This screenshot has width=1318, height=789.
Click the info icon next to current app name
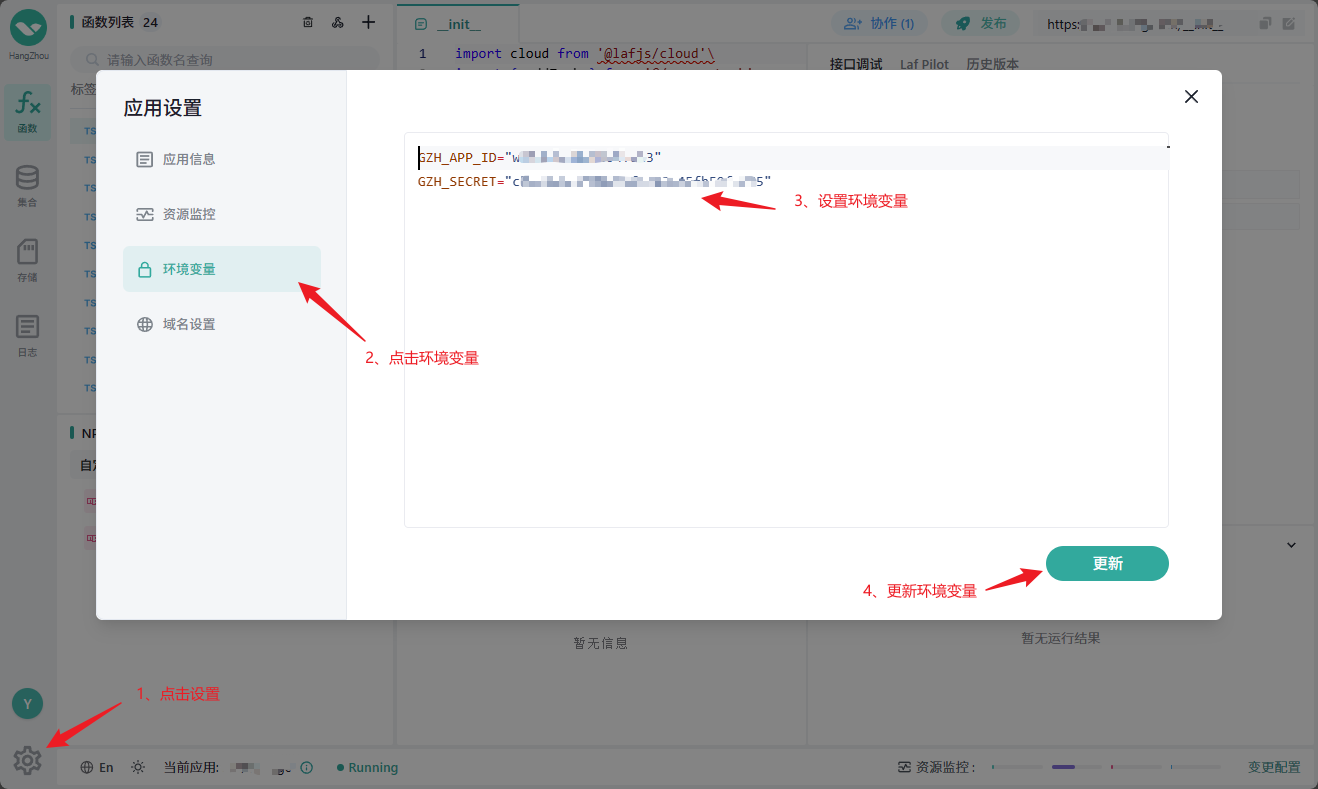[x=307, y=767]
